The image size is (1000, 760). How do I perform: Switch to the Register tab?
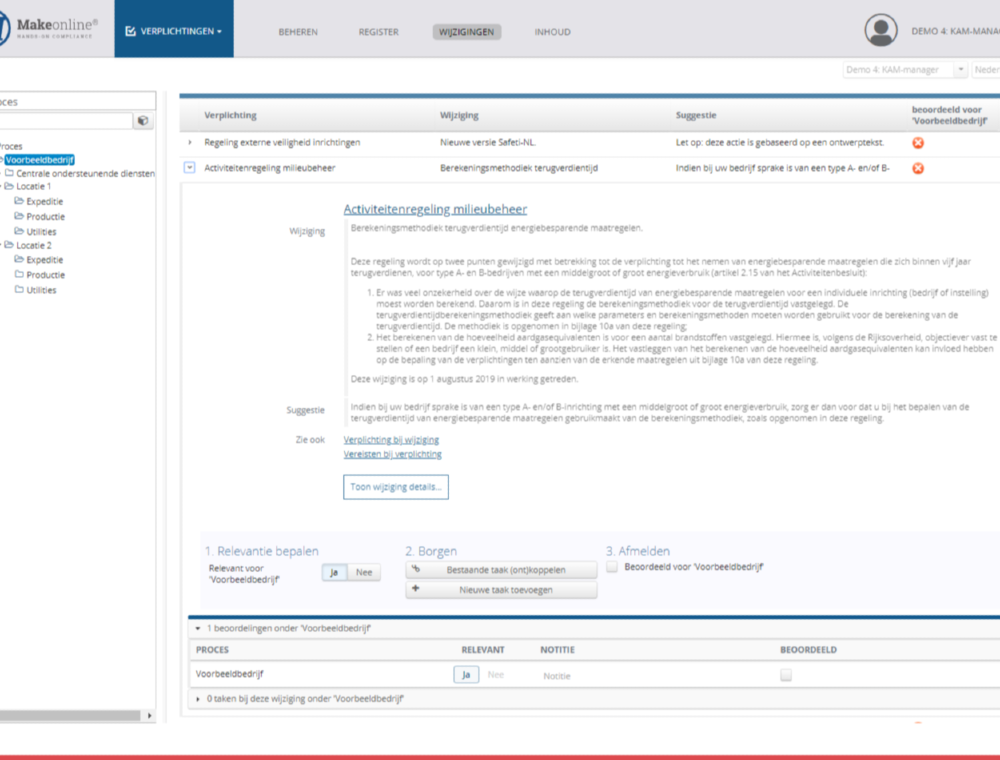point(378,32)
